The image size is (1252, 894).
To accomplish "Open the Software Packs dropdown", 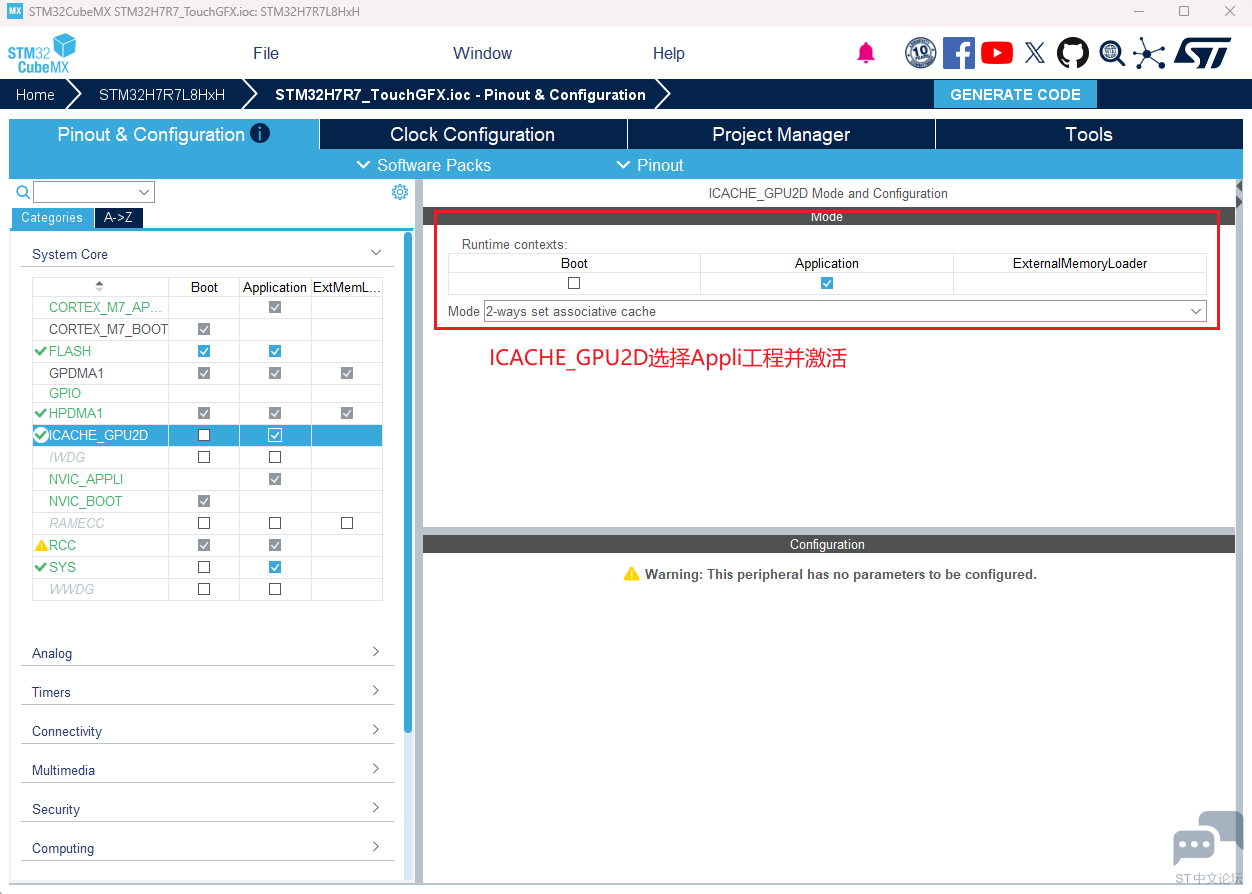I will pyautogui.click(x=424, y=165).
